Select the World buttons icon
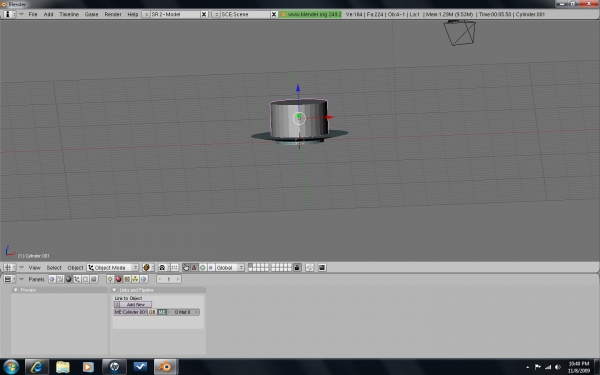Image resolution: width=600 pixels, height=375 pixels. (x=144, y=279)
